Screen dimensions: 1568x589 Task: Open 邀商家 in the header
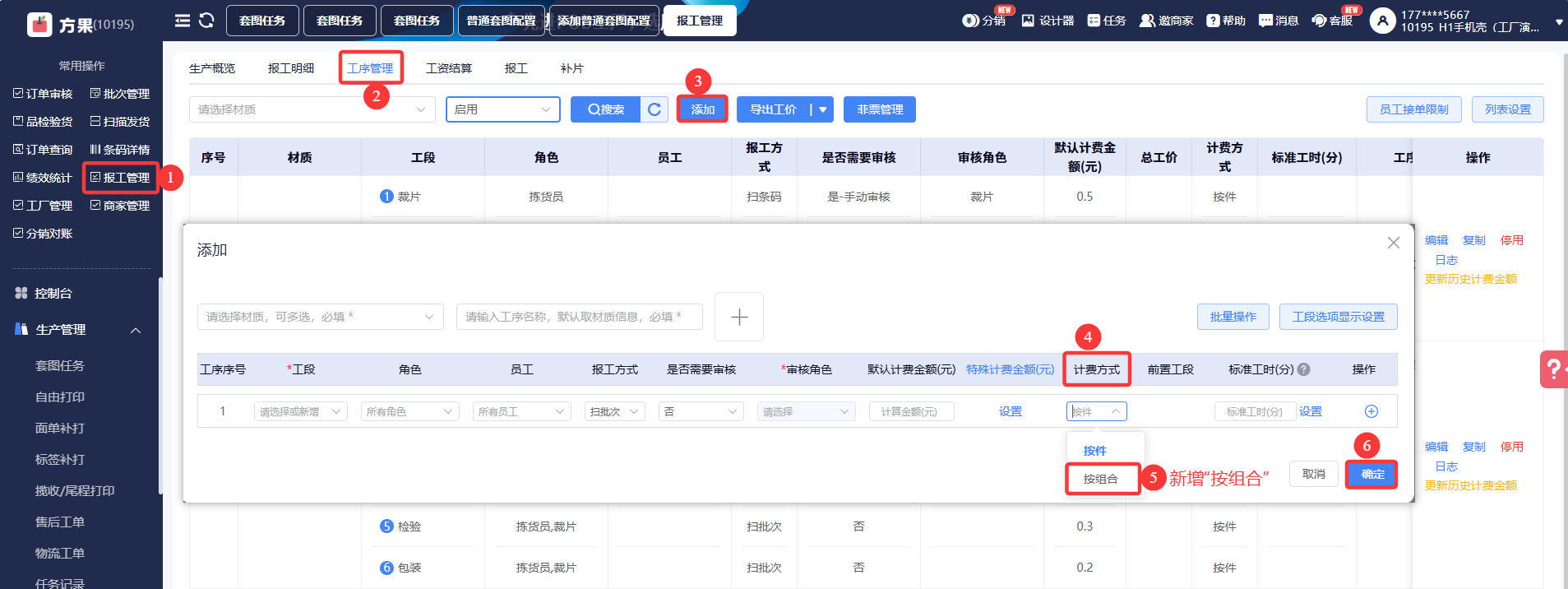click(1166, 21)
